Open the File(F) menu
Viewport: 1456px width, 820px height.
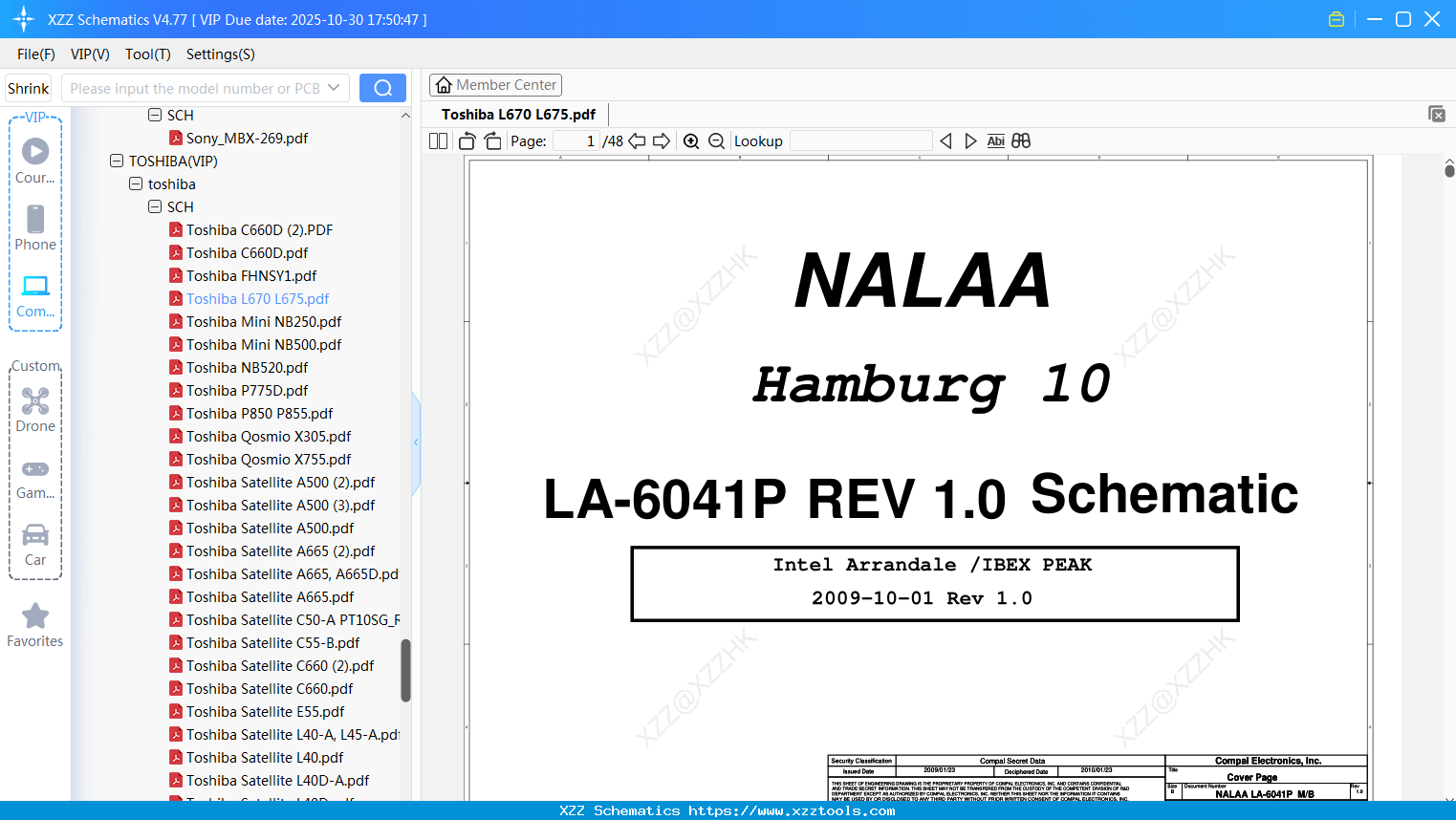36,54
